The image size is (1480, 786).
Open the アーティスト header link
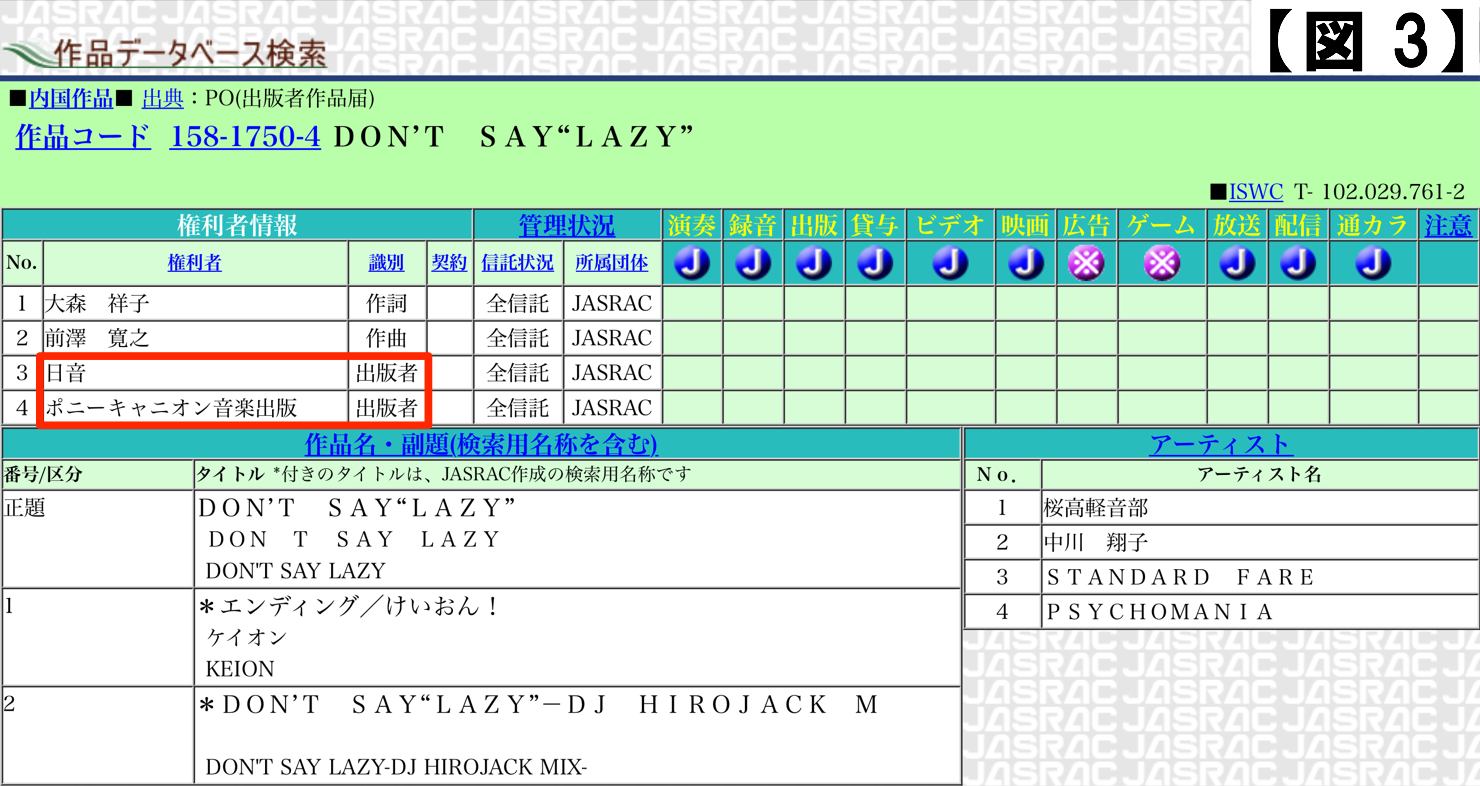[x=1221, y=443]
